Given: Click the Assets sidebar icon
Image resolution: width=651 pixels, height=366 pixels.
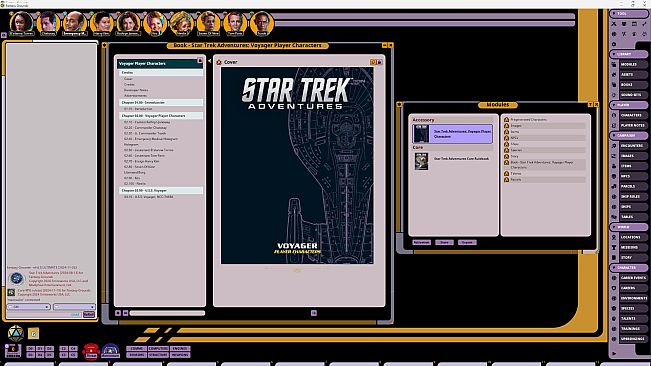Looking at the screenshot, I should pos(614,74).
